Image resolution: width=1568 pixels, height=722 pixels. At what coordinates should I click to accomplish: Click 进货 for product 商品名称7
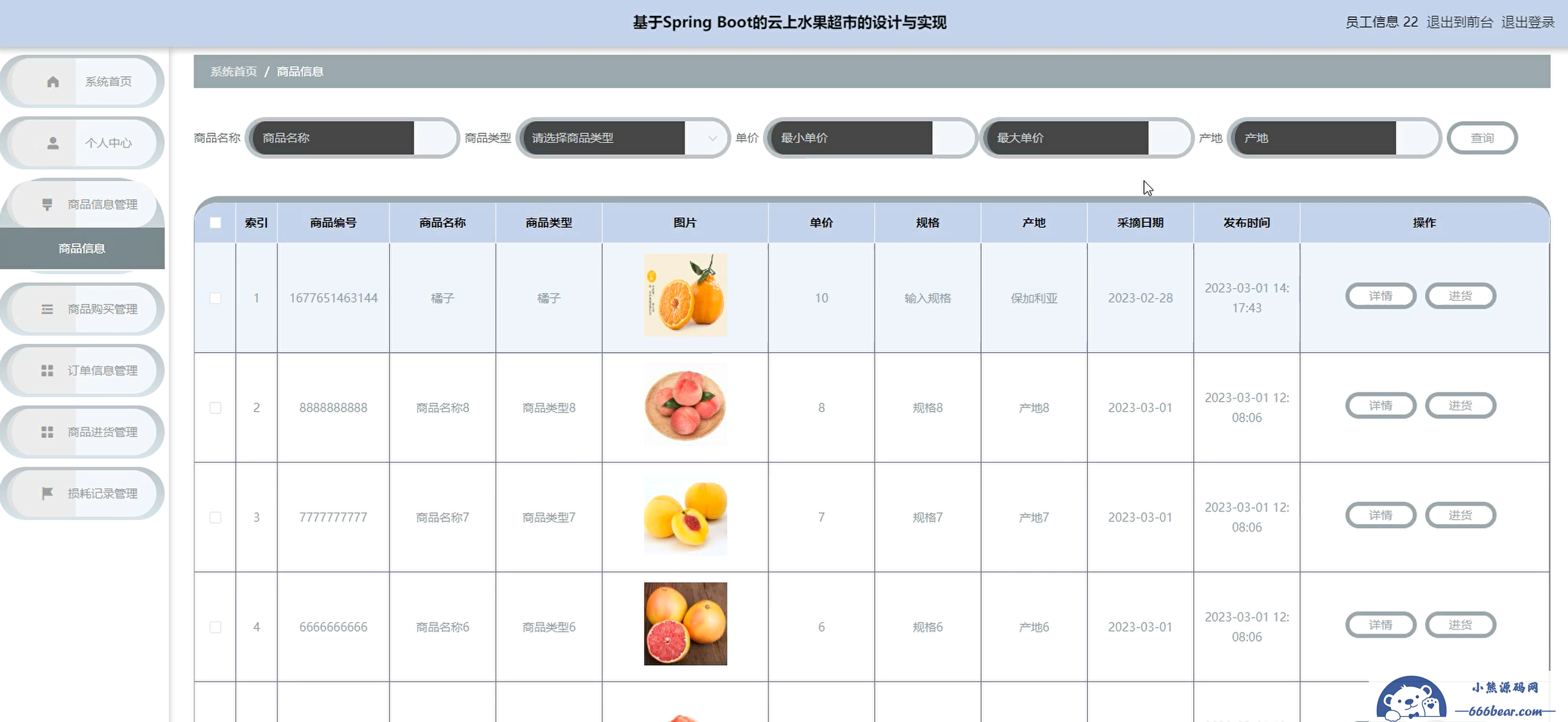(x=1460, y=515)
